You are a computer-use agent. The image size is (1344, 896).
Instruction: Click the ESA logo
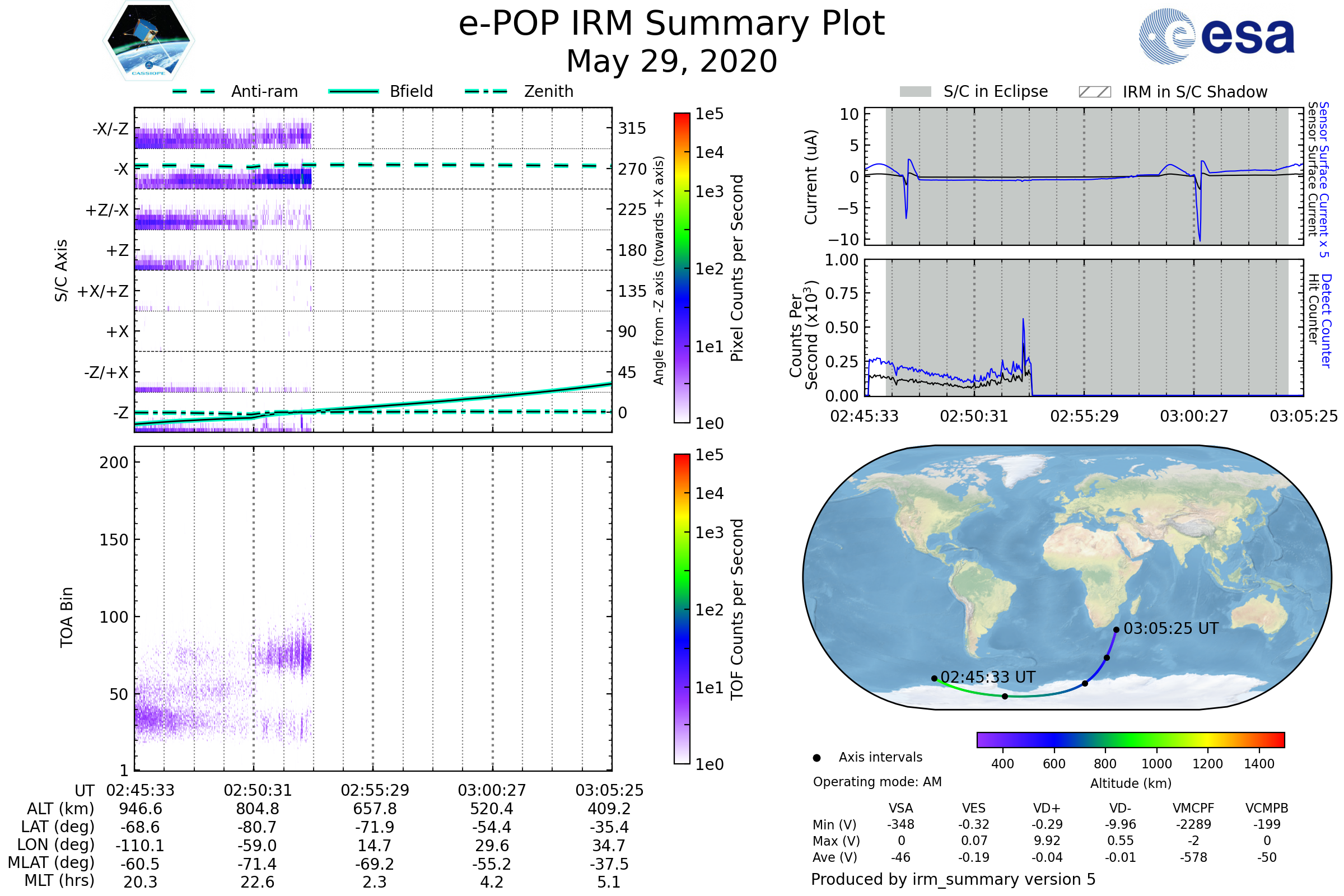point(1216,35)
